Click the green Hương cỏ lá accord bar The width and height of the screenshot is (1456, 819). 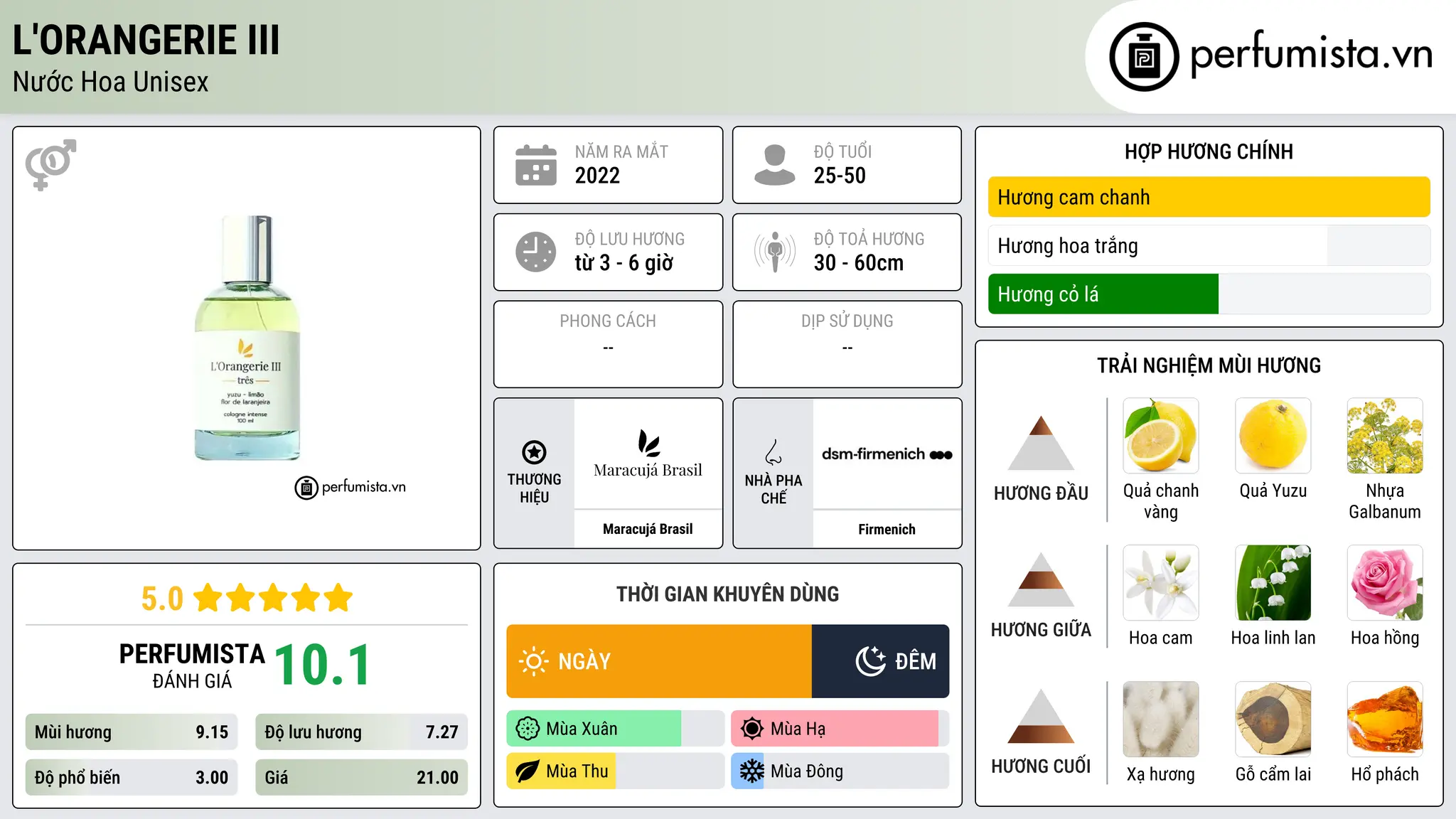click(x=1209, y=294)
